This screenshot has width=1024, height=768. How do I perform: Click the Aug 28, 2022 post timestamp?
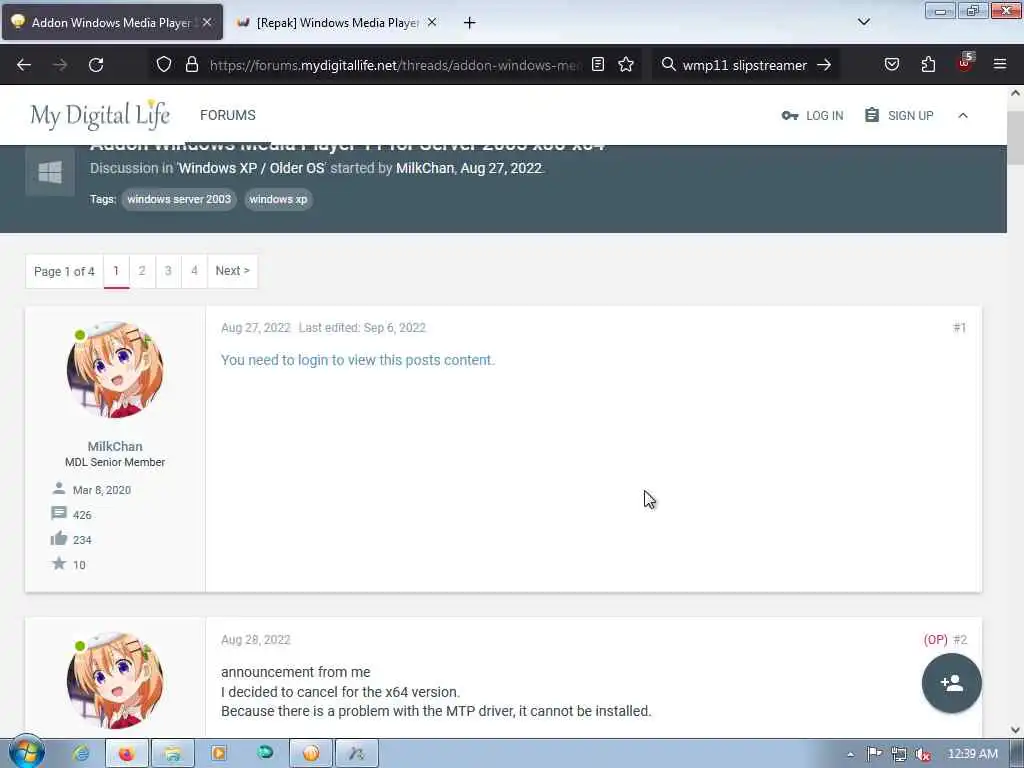tap(255, 640)
